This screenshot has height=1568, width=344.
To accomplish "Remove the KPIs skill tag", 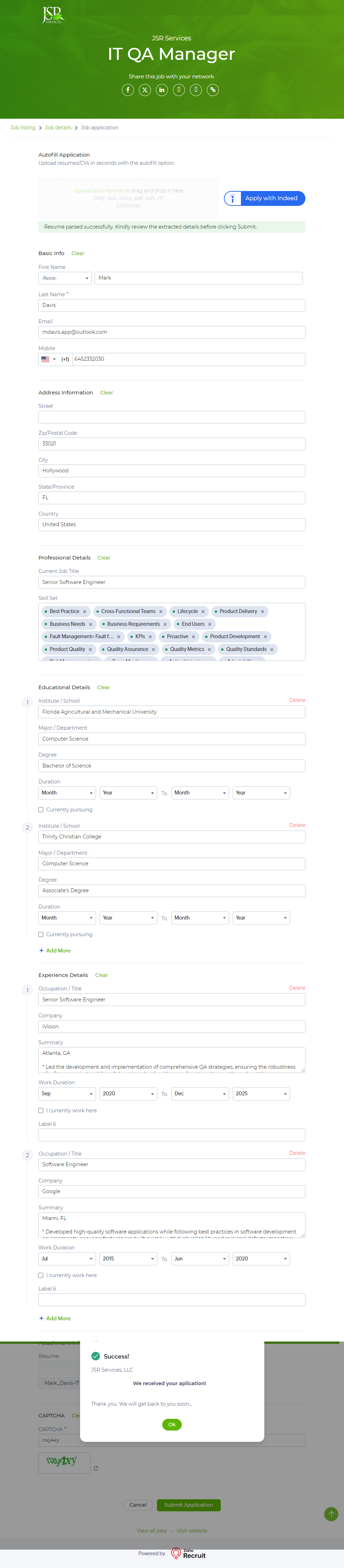I will (x=150, y=637).
